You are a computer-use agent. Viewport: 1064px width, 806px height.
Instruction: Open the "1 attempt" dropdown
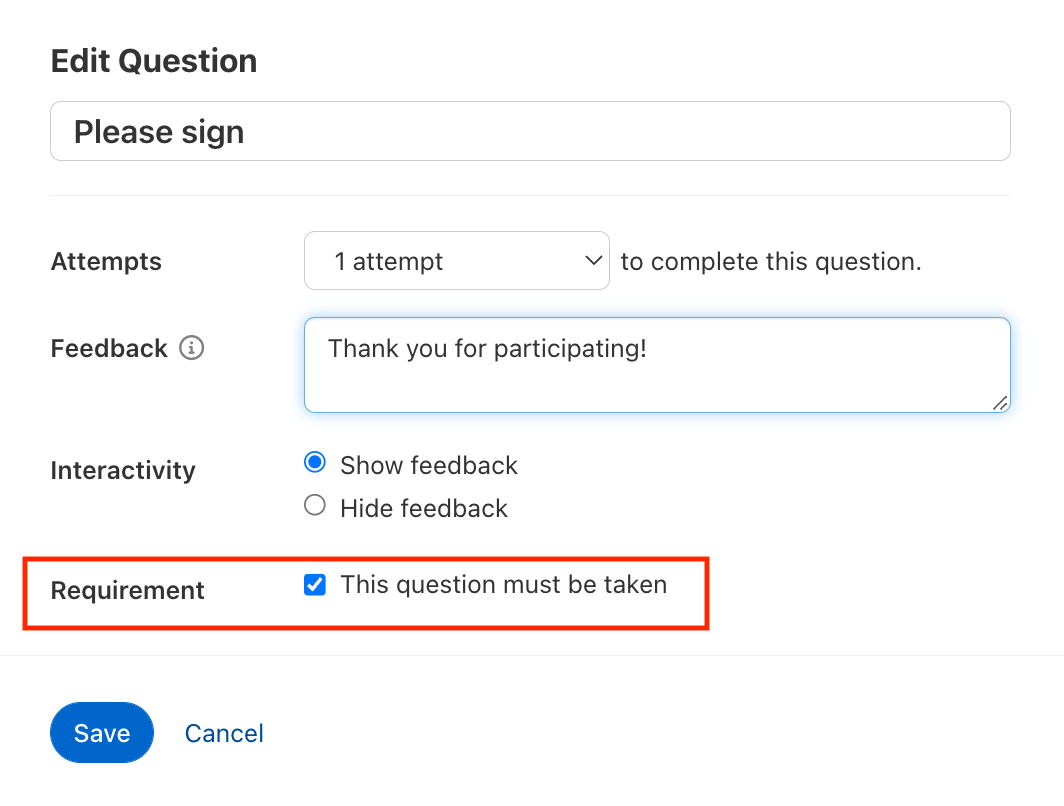(x=456, y=261)
